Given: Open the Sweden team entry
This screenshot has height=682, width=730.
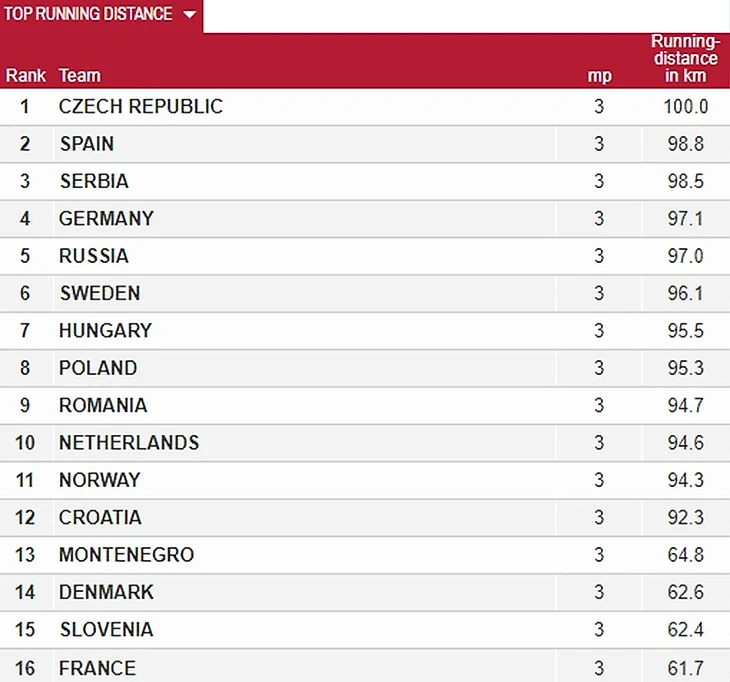Looking at the screenshot, I should pos(99,293).
